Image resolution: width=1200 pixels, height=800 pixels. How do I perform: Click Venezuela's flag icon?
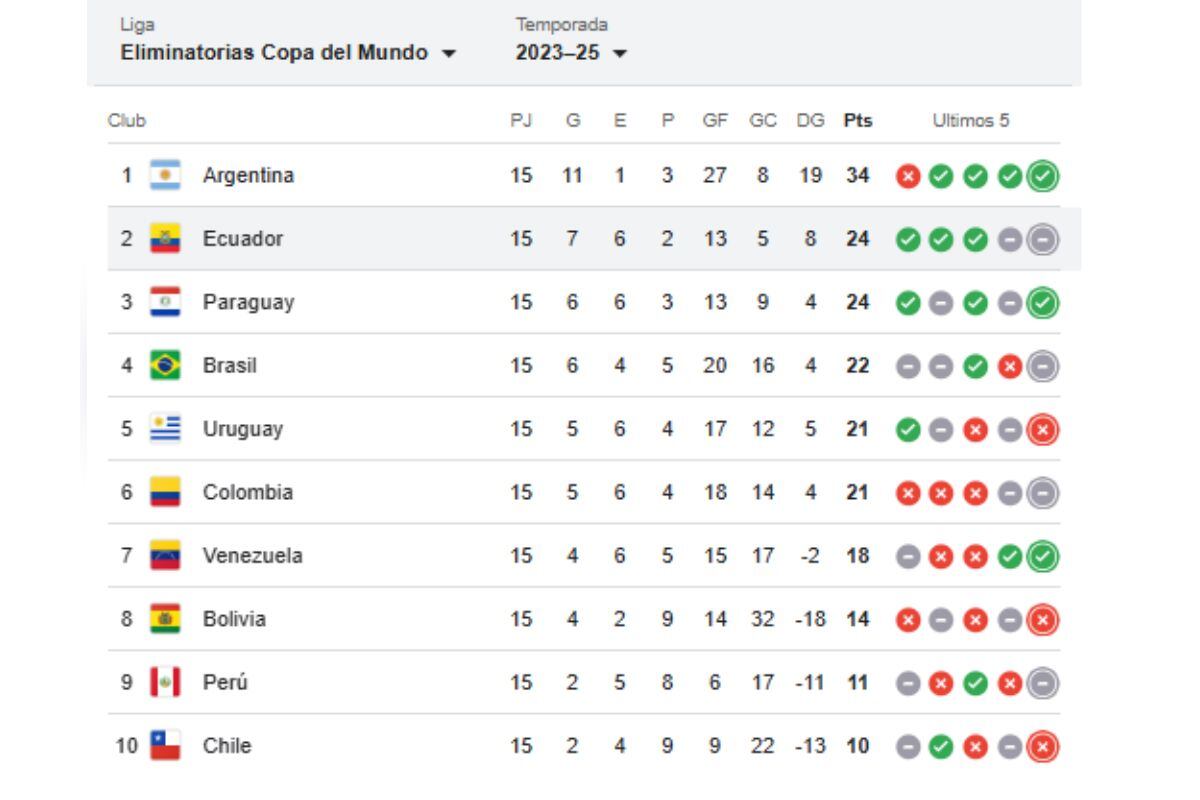[165, 555]
